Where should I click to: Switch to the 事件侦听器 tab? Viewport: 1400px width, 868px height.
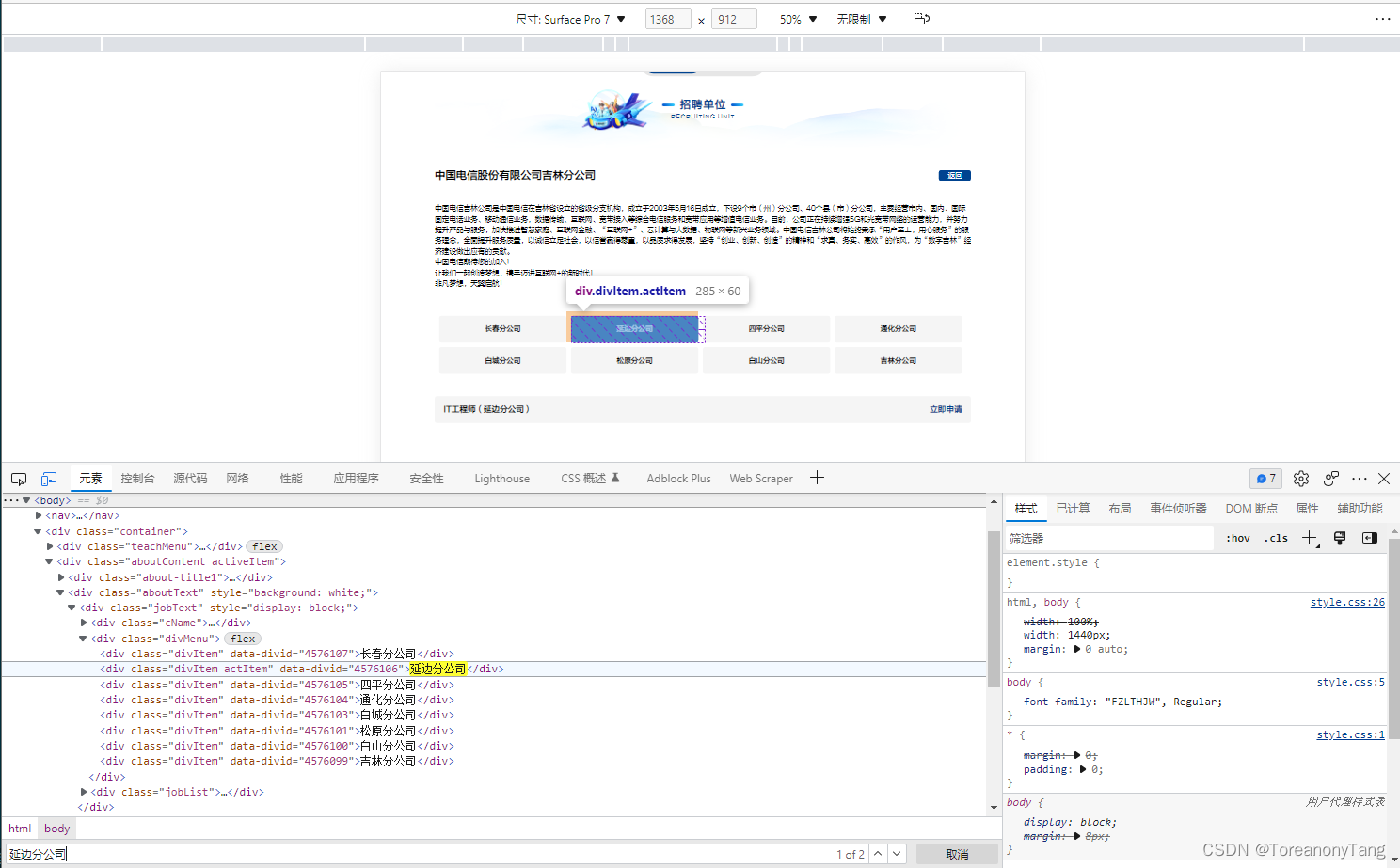pyautogui.click(x=1178, y=508)
